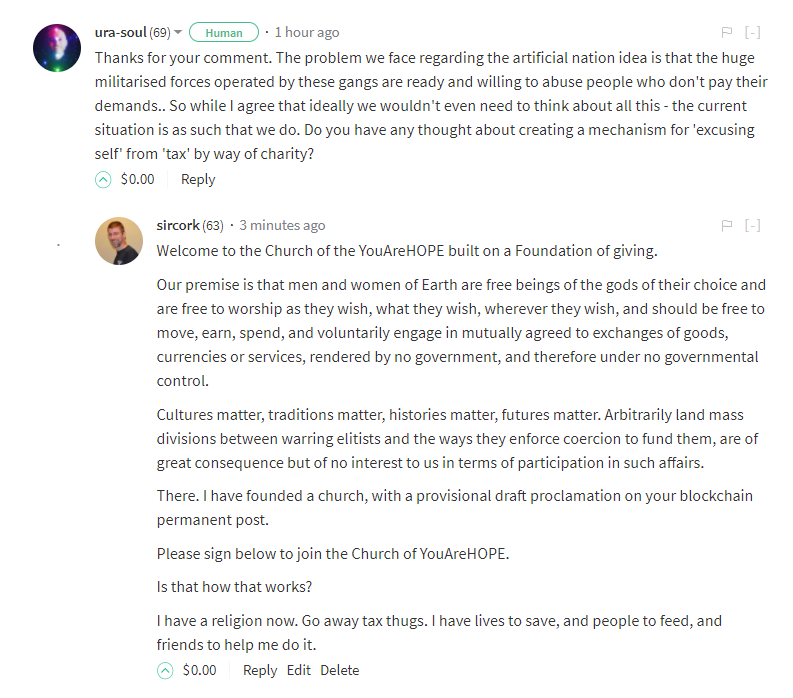Flag ura-soul's comment

click(727, 32)
